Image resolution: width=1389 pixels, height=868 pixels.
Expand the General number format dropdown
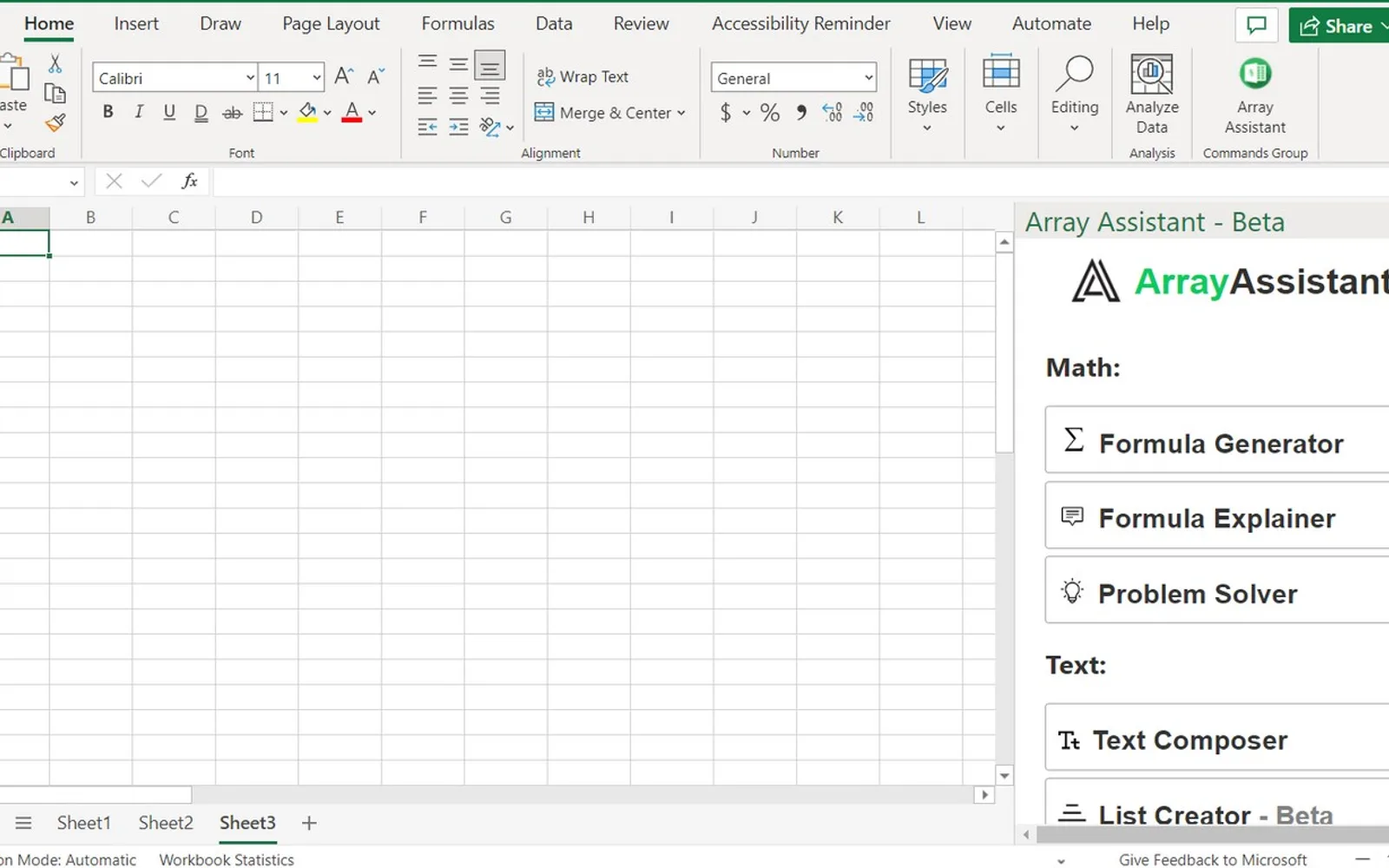point(868,78)
